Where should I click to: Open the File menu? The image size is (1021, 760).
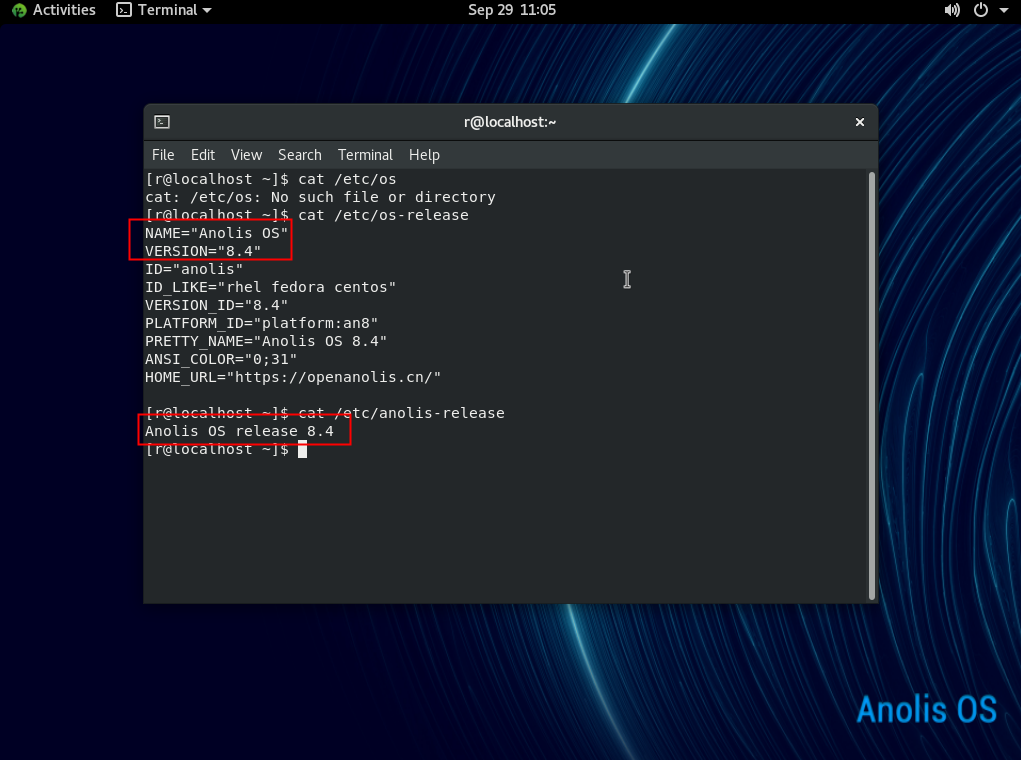(163, 155)
